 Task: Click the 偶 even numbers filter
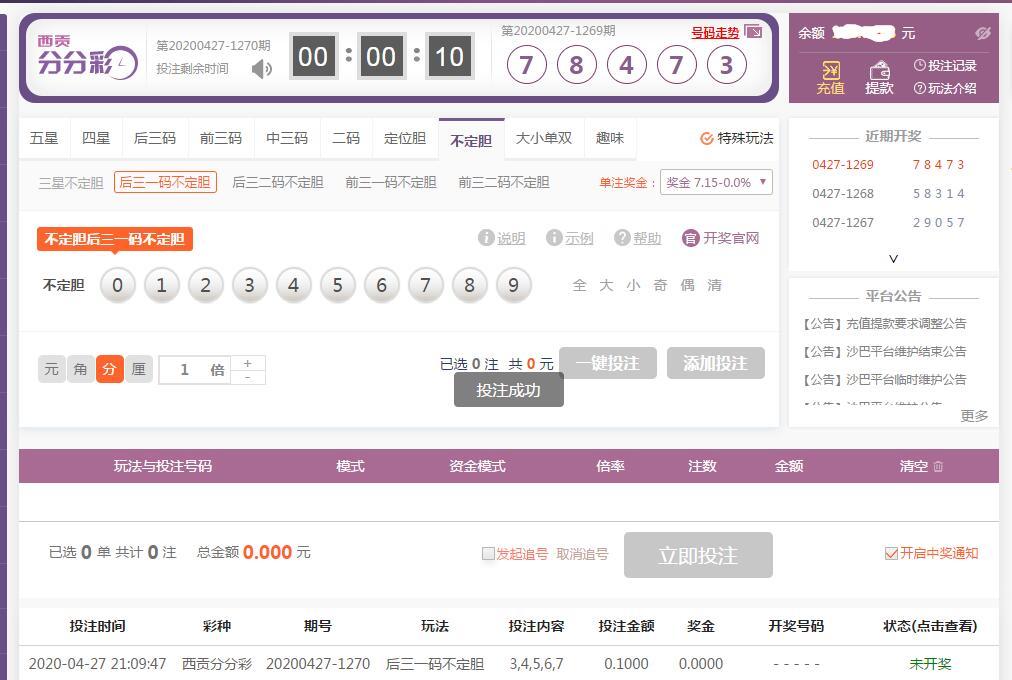[x=687, y=285]
